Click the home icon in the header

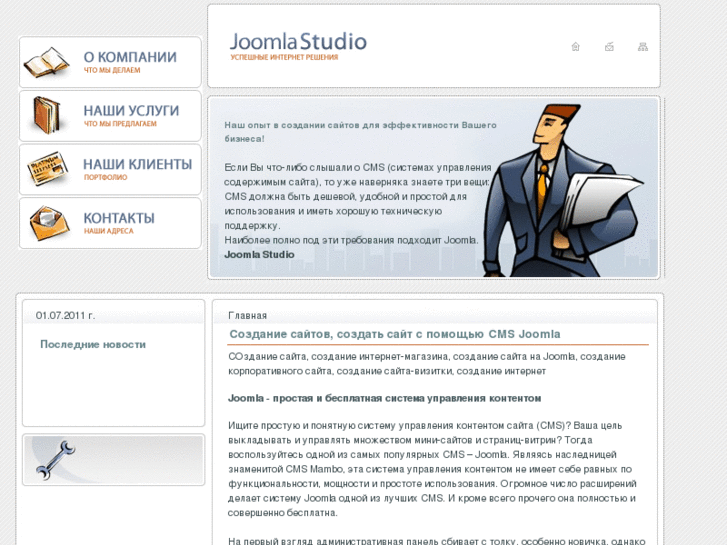(575, 46)
